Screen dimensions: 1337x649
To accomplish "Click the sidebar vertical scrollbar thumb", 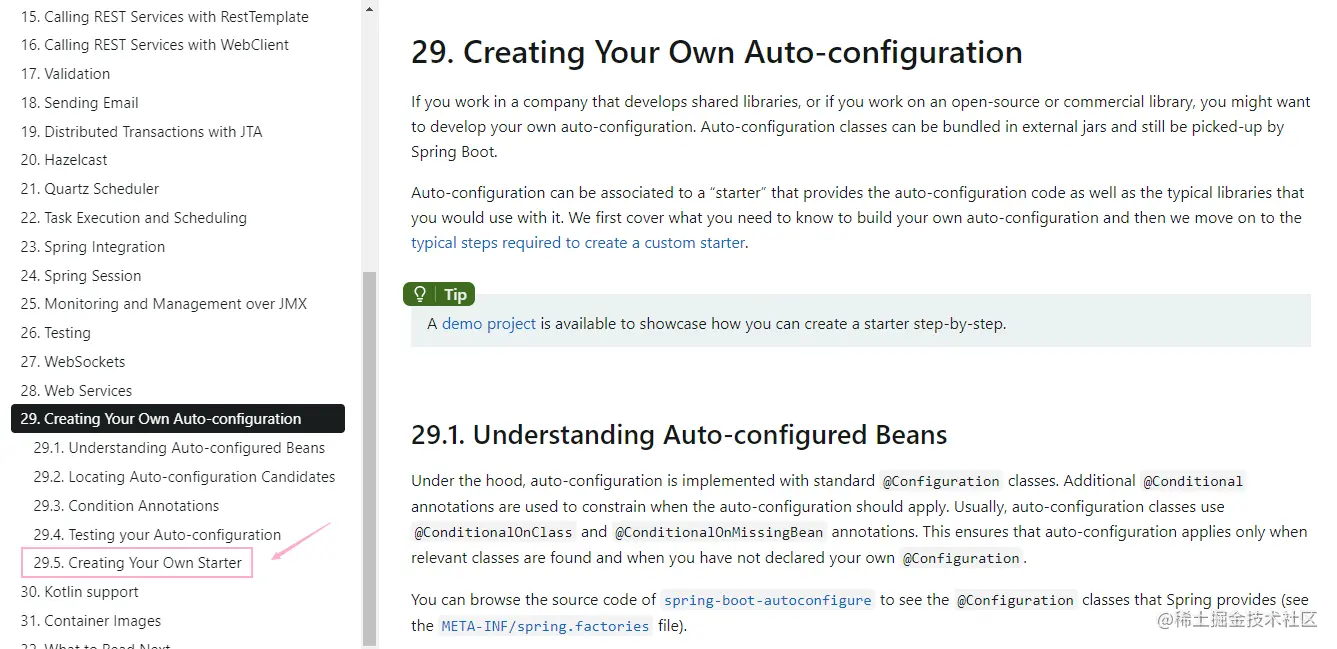I will pyautogui.click(x=370, y=458).
